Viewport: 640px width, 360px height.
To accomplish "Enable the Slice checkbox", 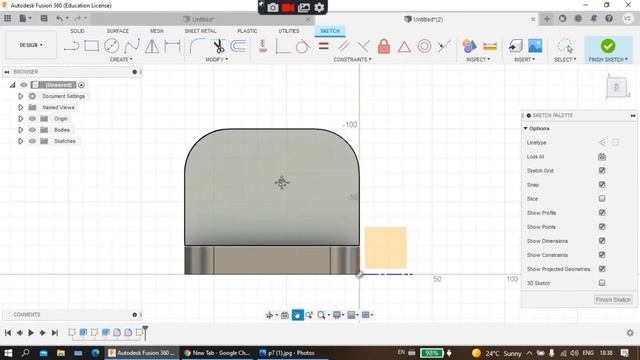I will click(602, 198).
